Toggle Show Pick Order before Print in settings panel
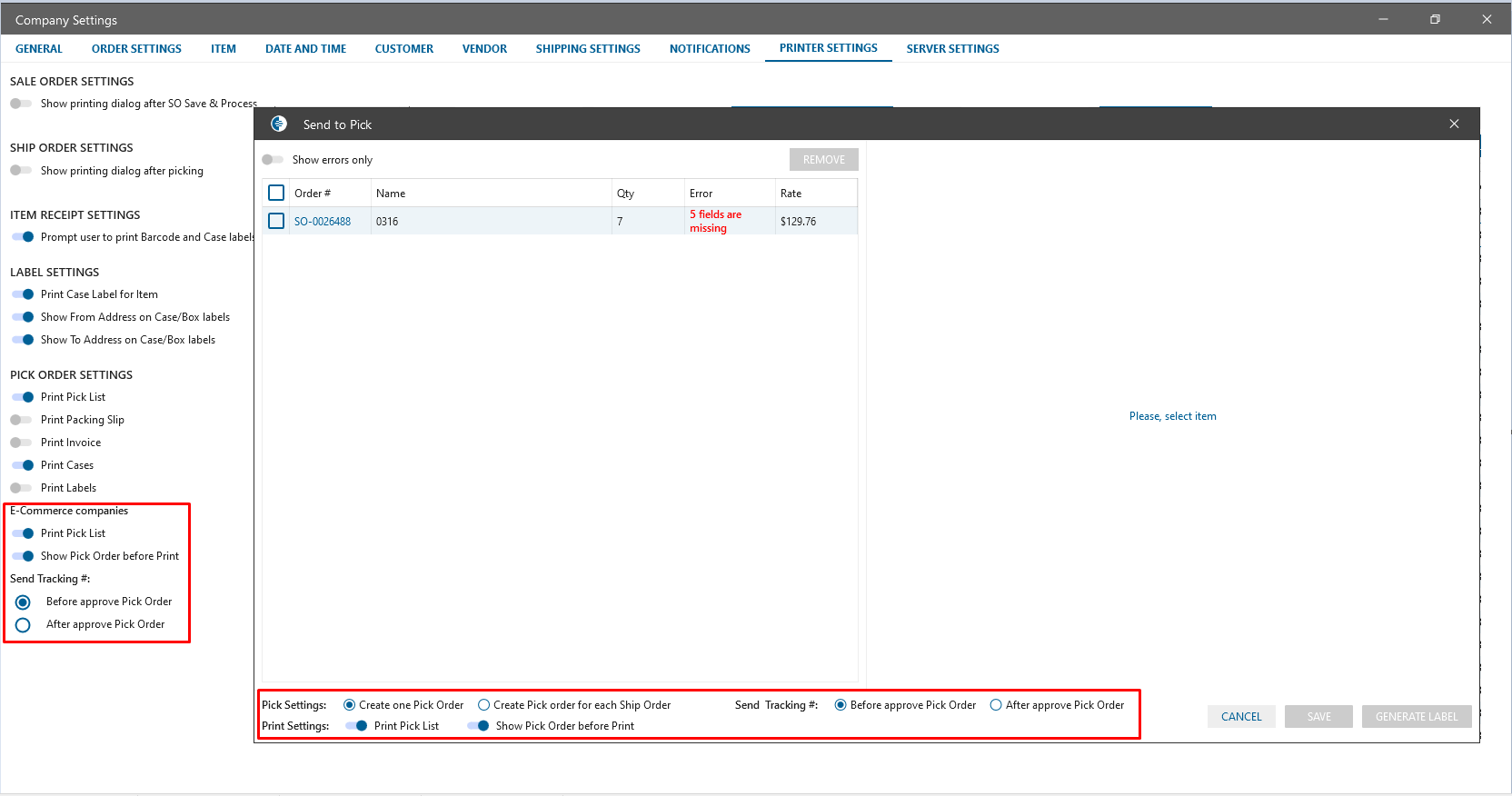The width and height of the screenshot is (1512, 796). 23,556
